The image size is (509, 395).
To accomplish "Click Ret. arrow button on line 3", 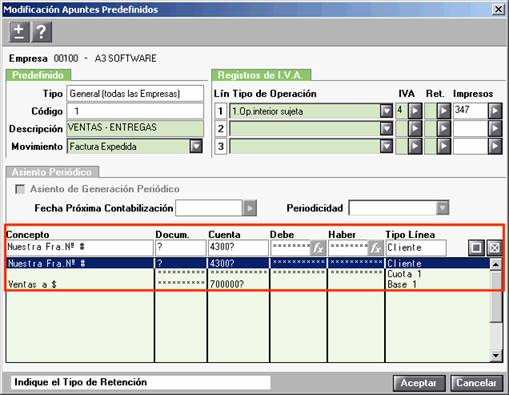I will click(x=444, y=146).
